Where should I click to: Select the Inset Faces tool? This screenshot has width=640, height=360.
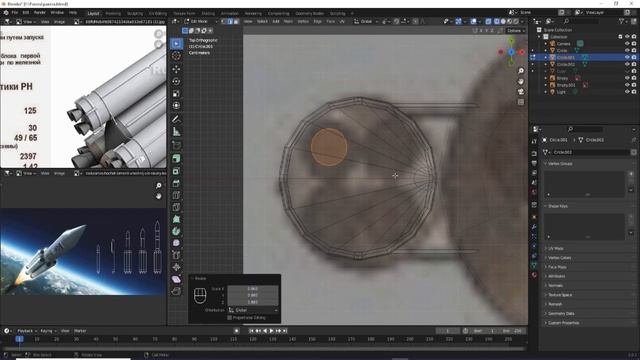pos(176,171)
